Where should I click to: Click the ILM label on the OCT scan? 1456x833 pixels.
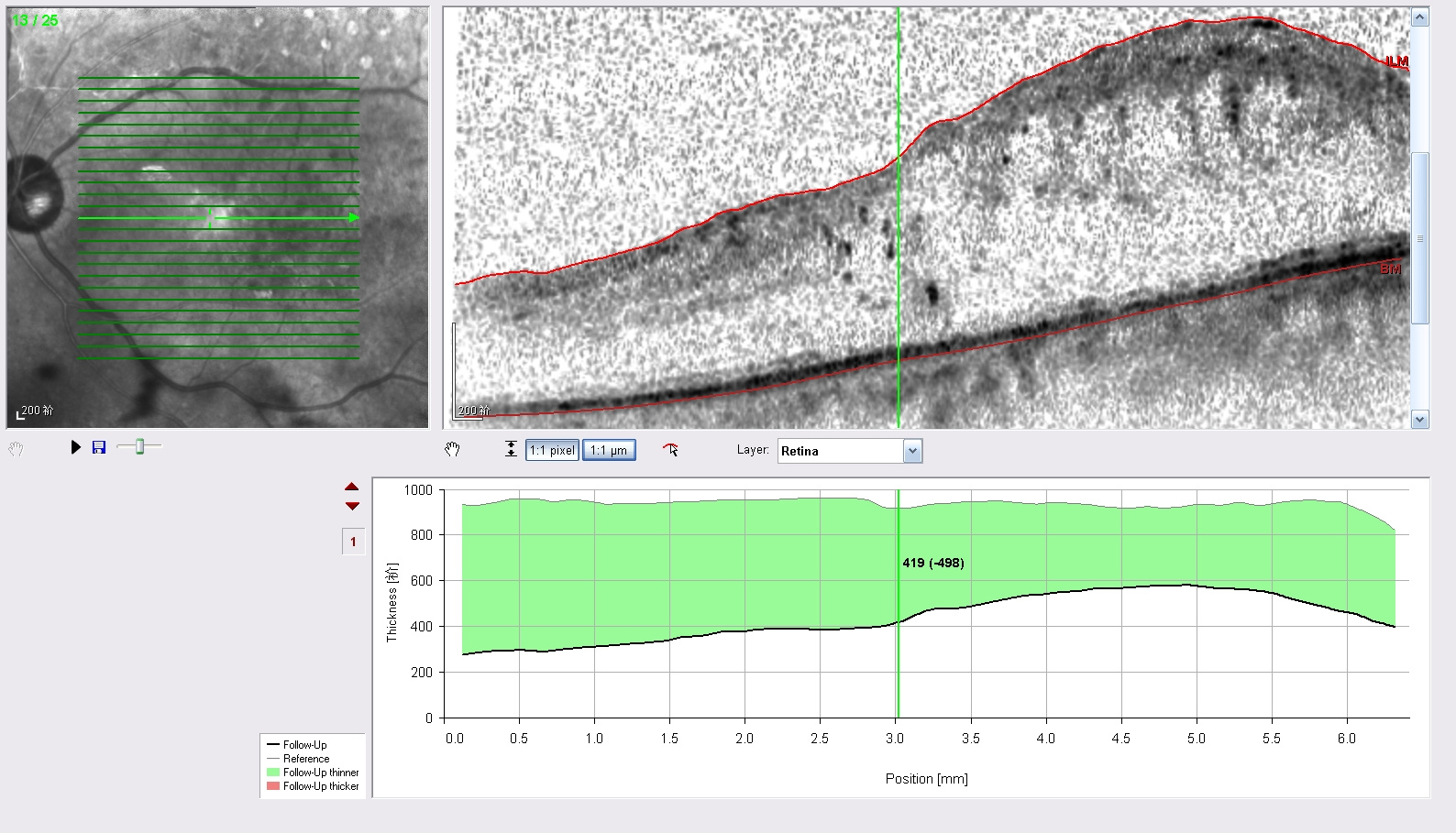click(1396, 61)
